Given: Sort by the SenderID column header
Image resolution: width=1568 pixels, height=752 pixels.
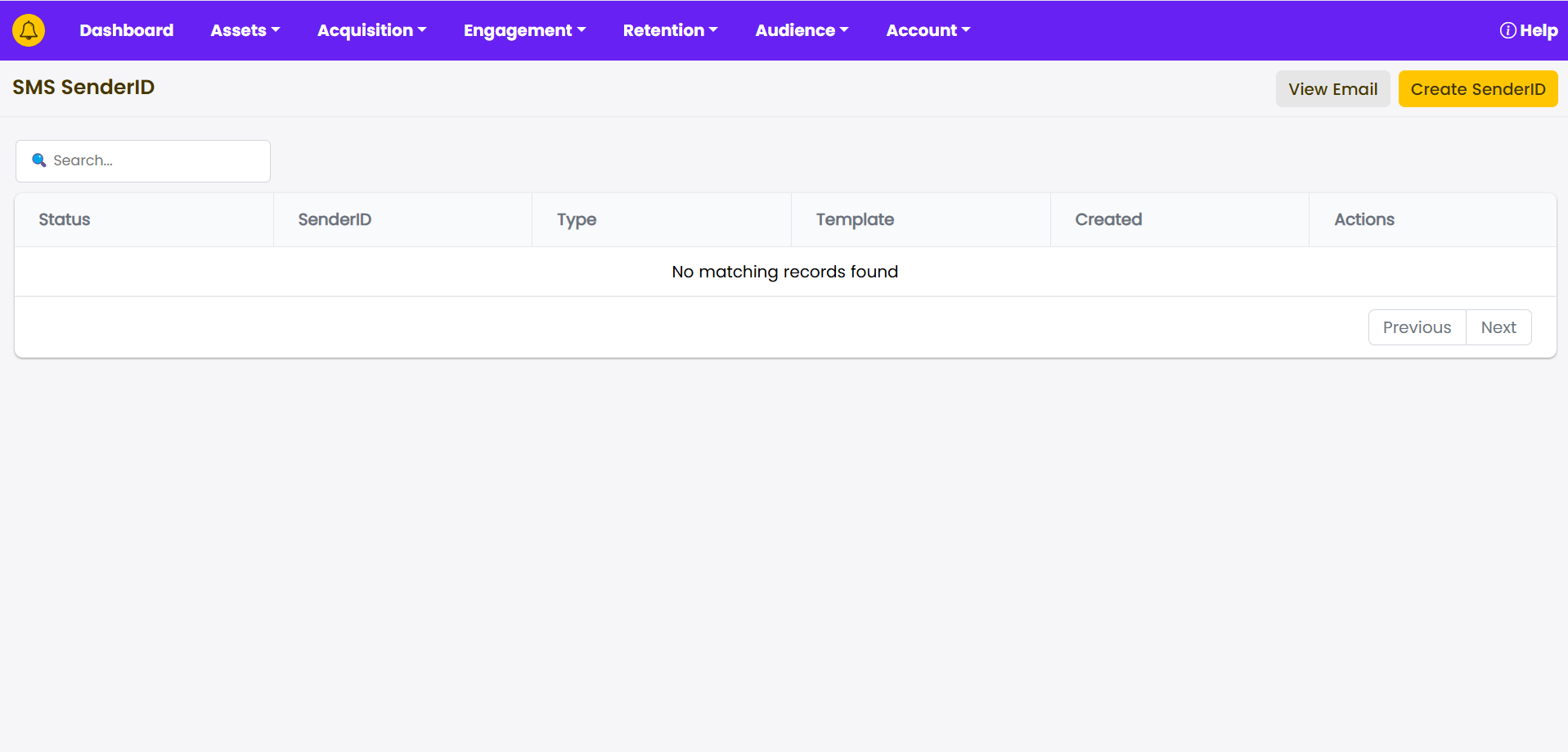Looking at the screenshot, I should click(335, 219).
